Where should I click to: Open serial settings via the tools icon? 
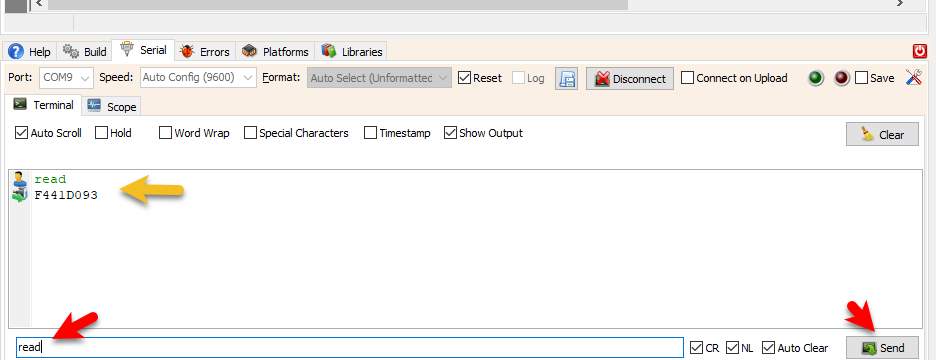tap(914, 78)
